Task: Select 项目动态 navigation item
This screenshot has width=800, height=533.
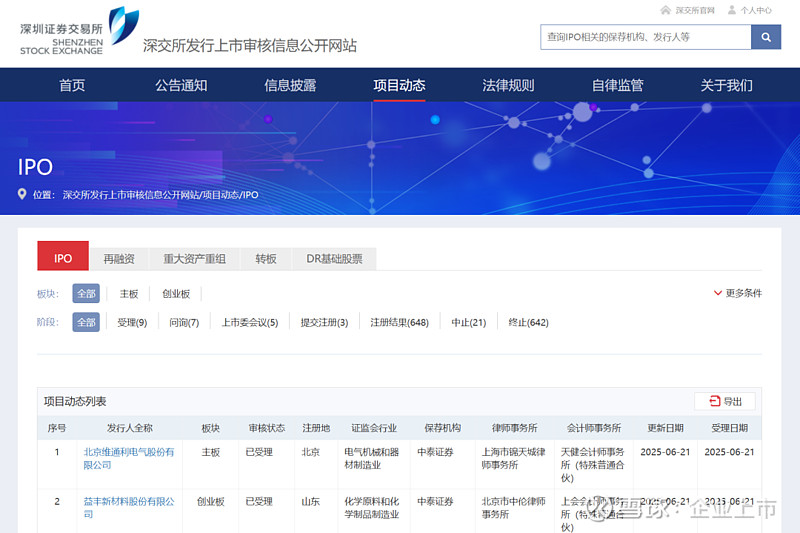Action: [x=399, y=85]
